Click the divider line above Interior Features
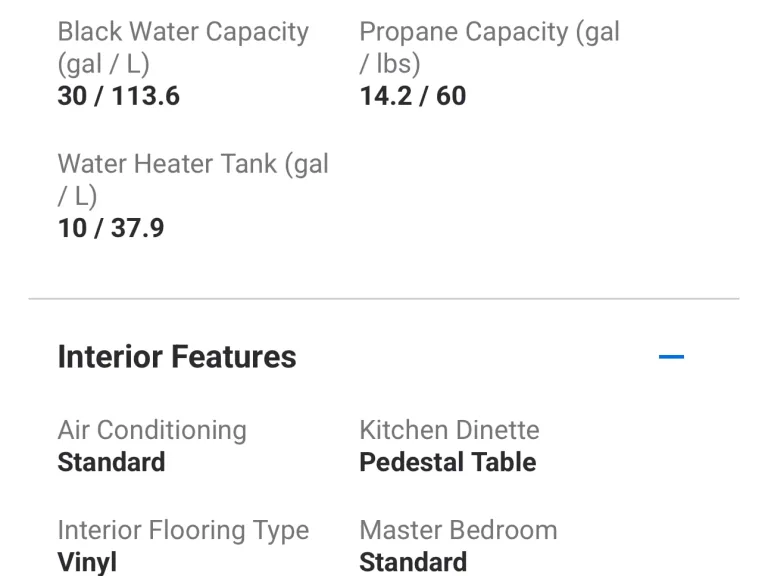This screenshot has width=768, height=576. [384, 299]
